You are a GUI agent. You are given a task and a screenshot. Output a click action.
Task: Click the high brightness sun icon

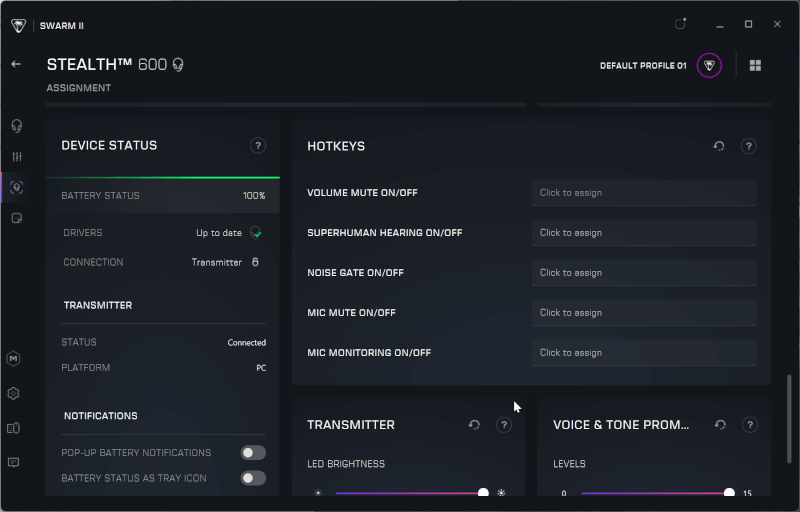point(502,493)
